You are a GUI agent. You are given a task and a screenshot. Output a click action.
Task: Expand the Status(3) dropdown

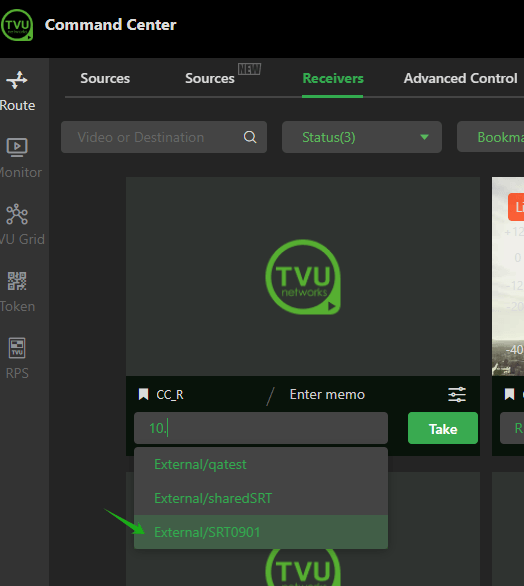(x=362, y=137)
